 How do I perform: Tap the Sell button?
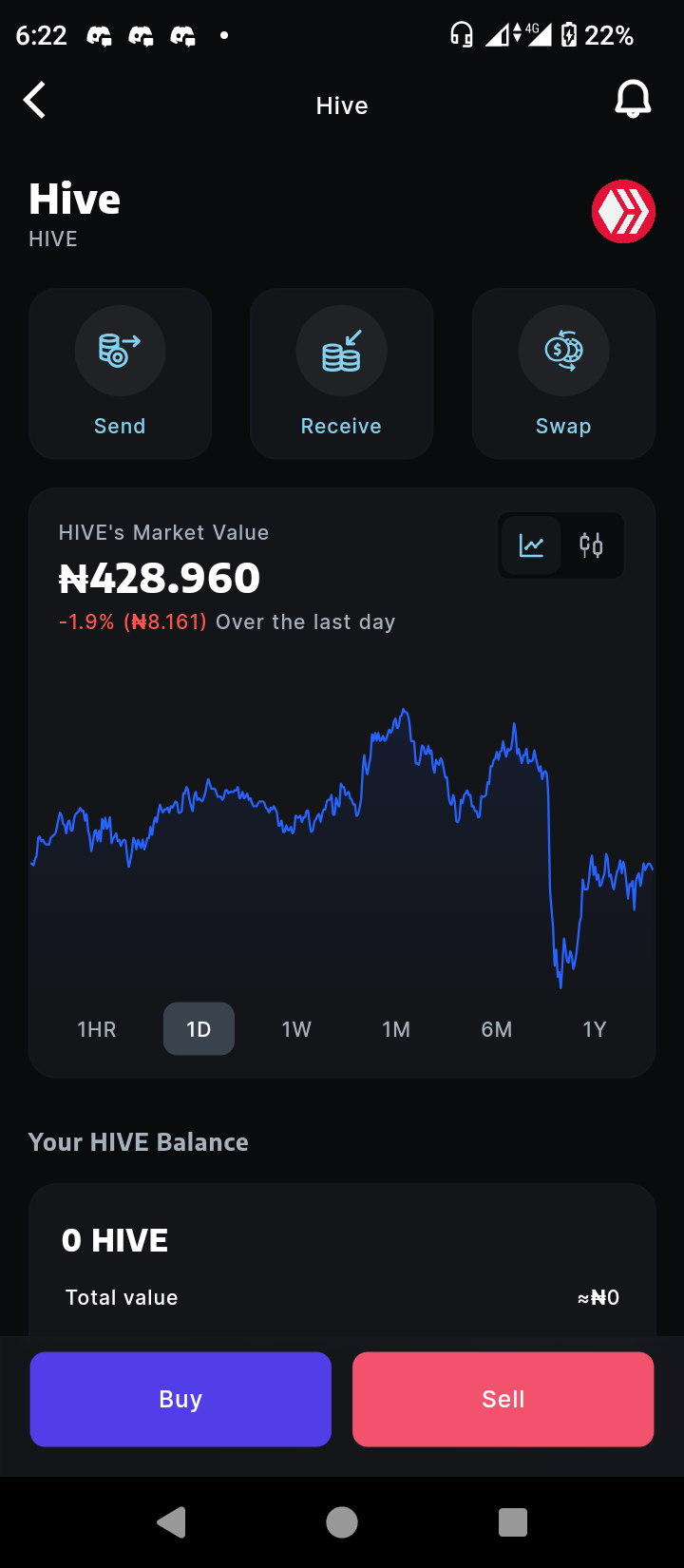(503, 1399)
